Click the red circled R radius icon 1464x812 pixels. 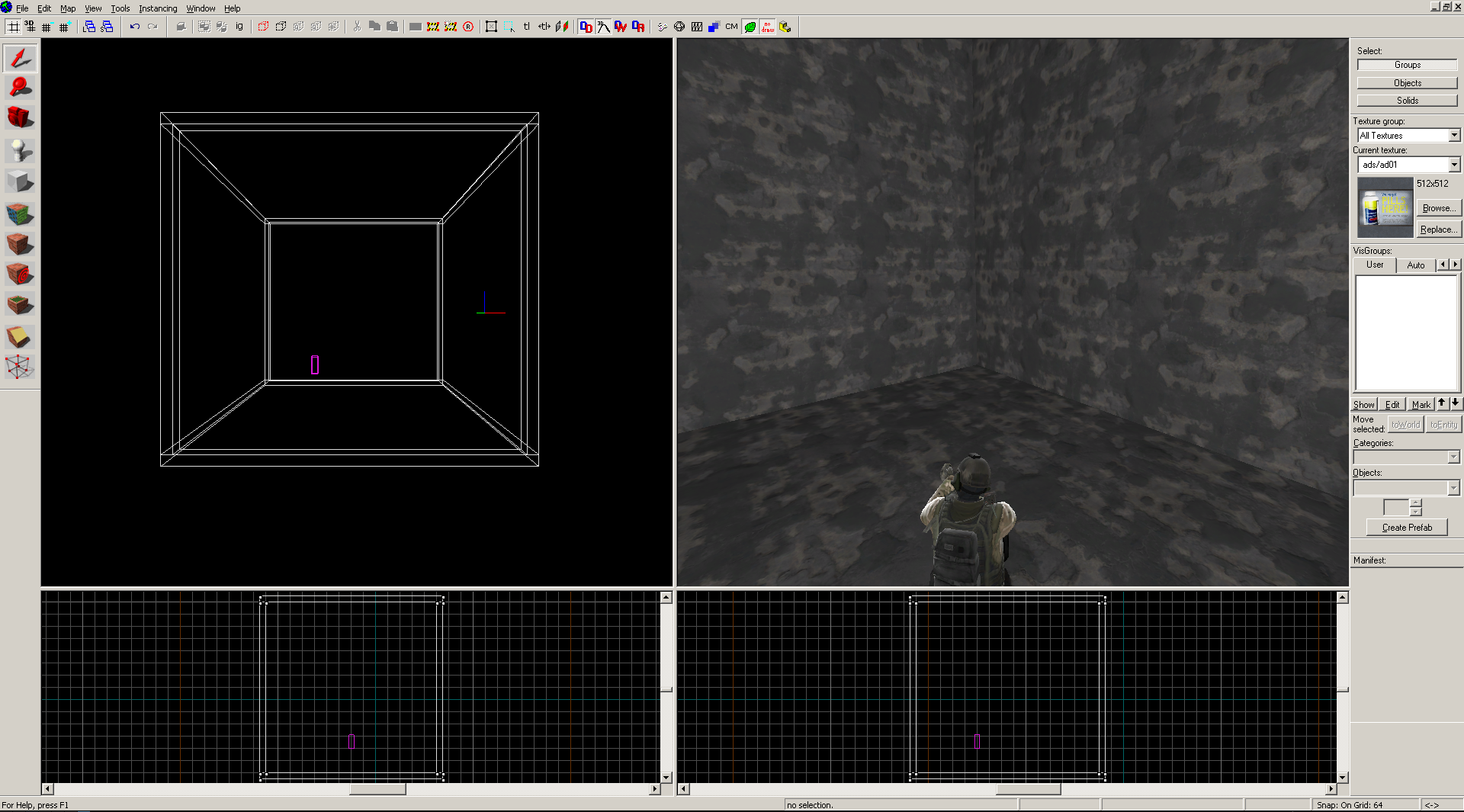point(468,27)
